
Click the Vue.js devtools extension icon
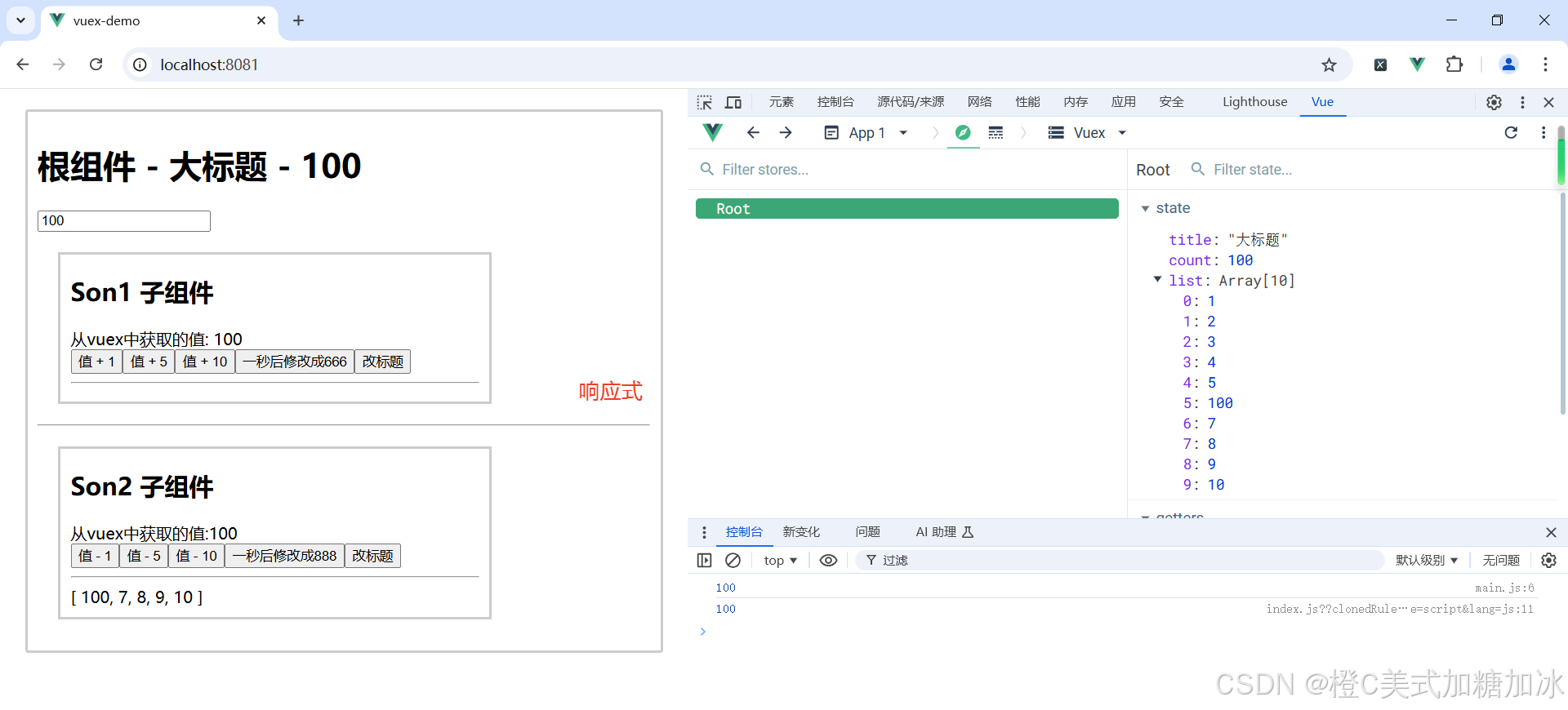(1417, 64)
